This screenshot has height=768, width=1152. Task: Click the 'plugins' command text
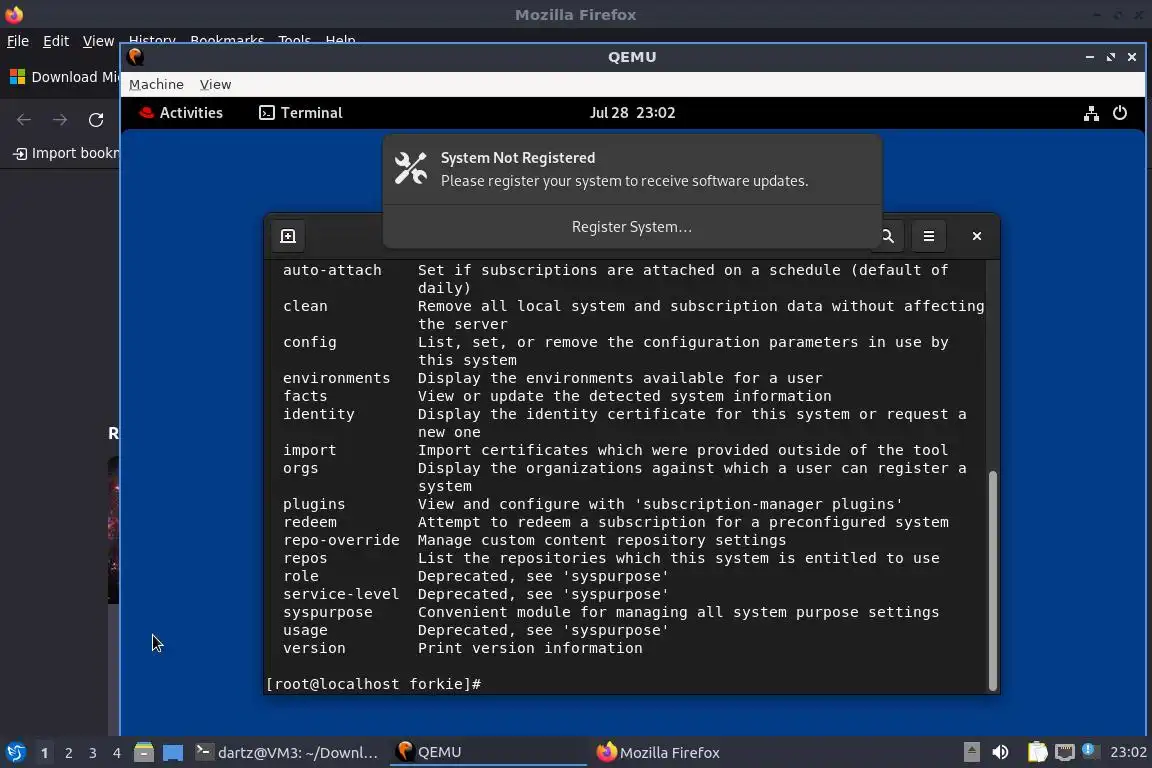click(x=314, y=504)
